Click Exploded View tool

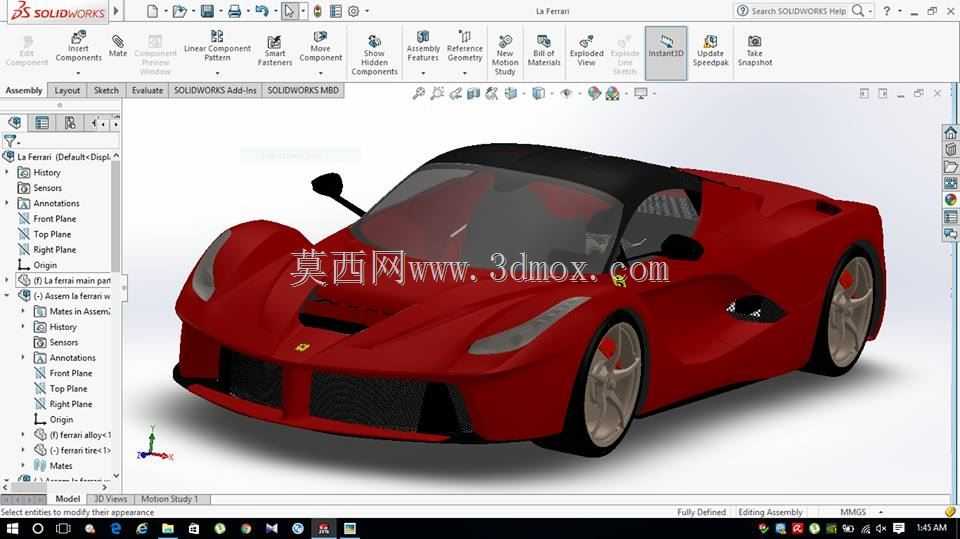[x=586, y=50]
